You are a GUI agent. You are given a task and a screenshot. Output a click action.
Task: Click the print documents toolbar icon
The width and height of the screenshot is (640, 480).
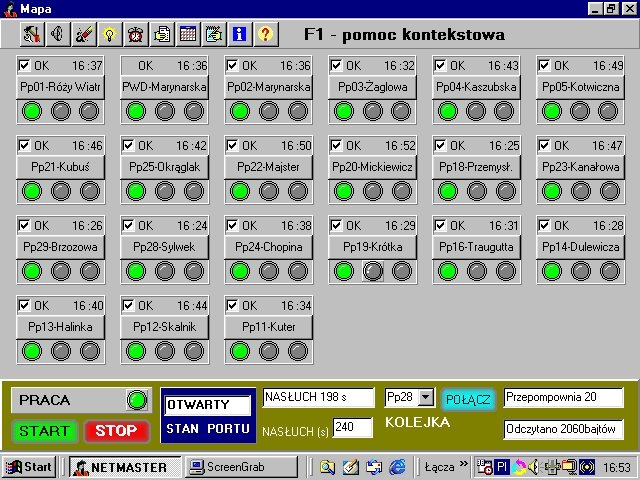162,34
